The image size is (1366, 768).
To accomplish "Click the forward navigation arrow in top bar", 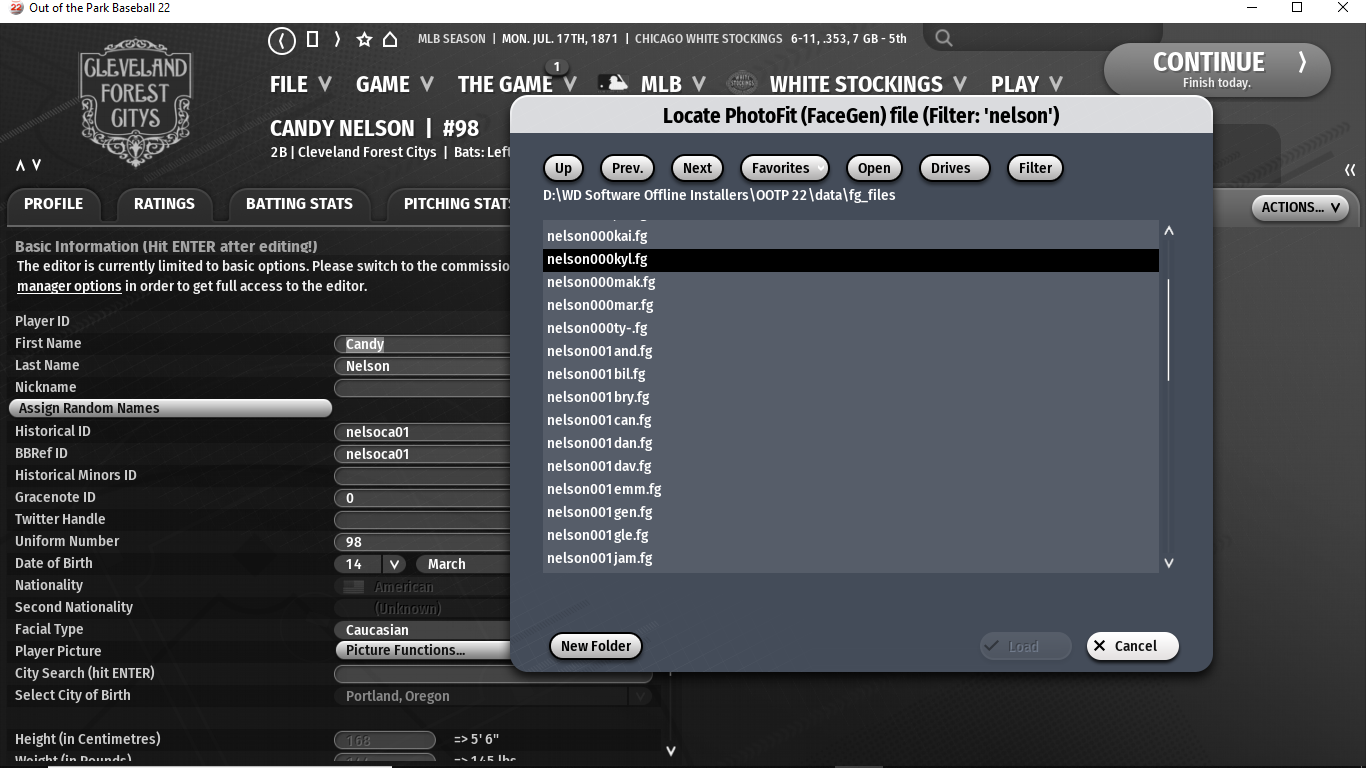I will coord(337,40).
